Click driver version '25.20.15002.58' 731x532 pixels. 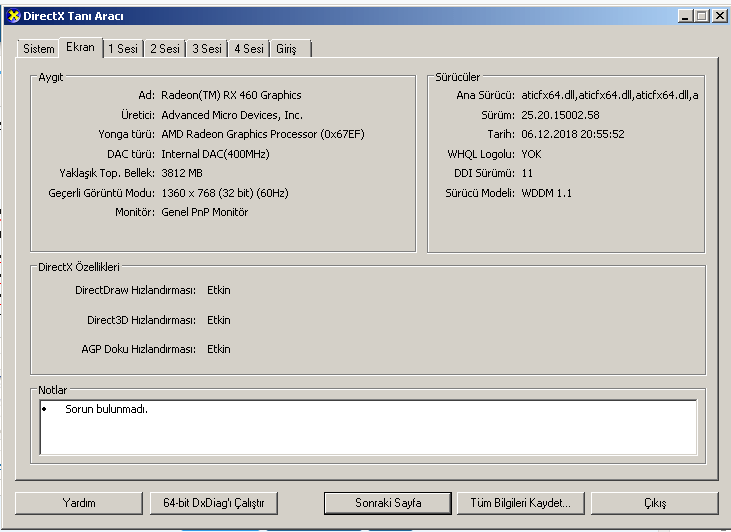click(x=560, y=115)
